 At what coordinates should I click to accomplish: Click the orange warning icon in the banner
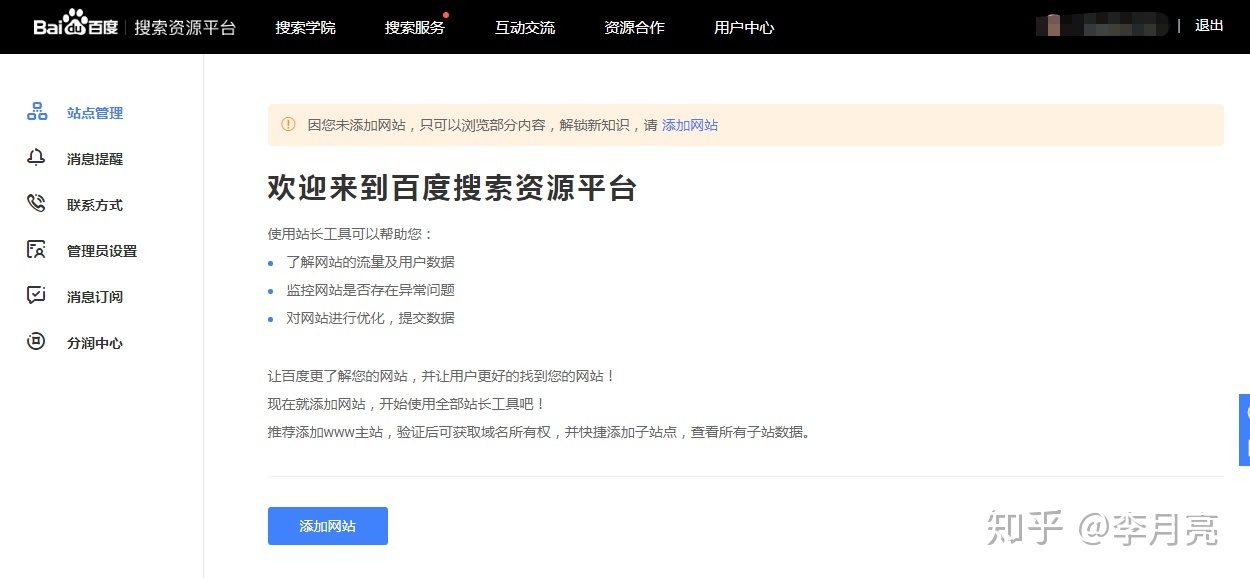click(x=288, y=125)
